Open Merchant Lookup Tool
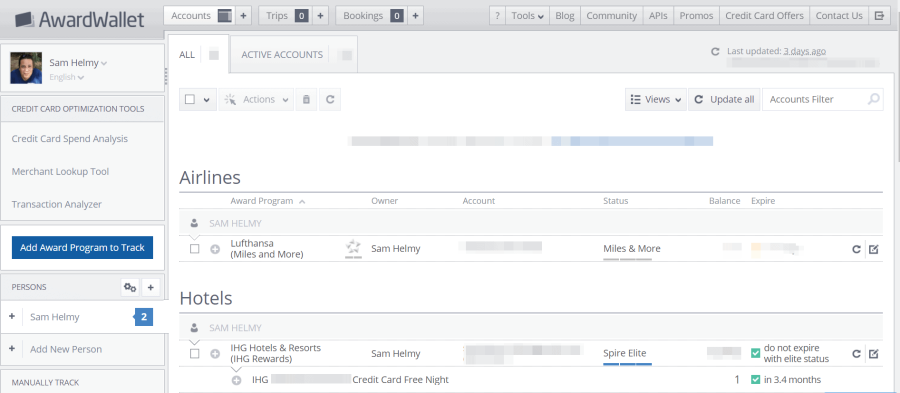The width and height of the screenshot is (900, 393). (x=60, y=172)
